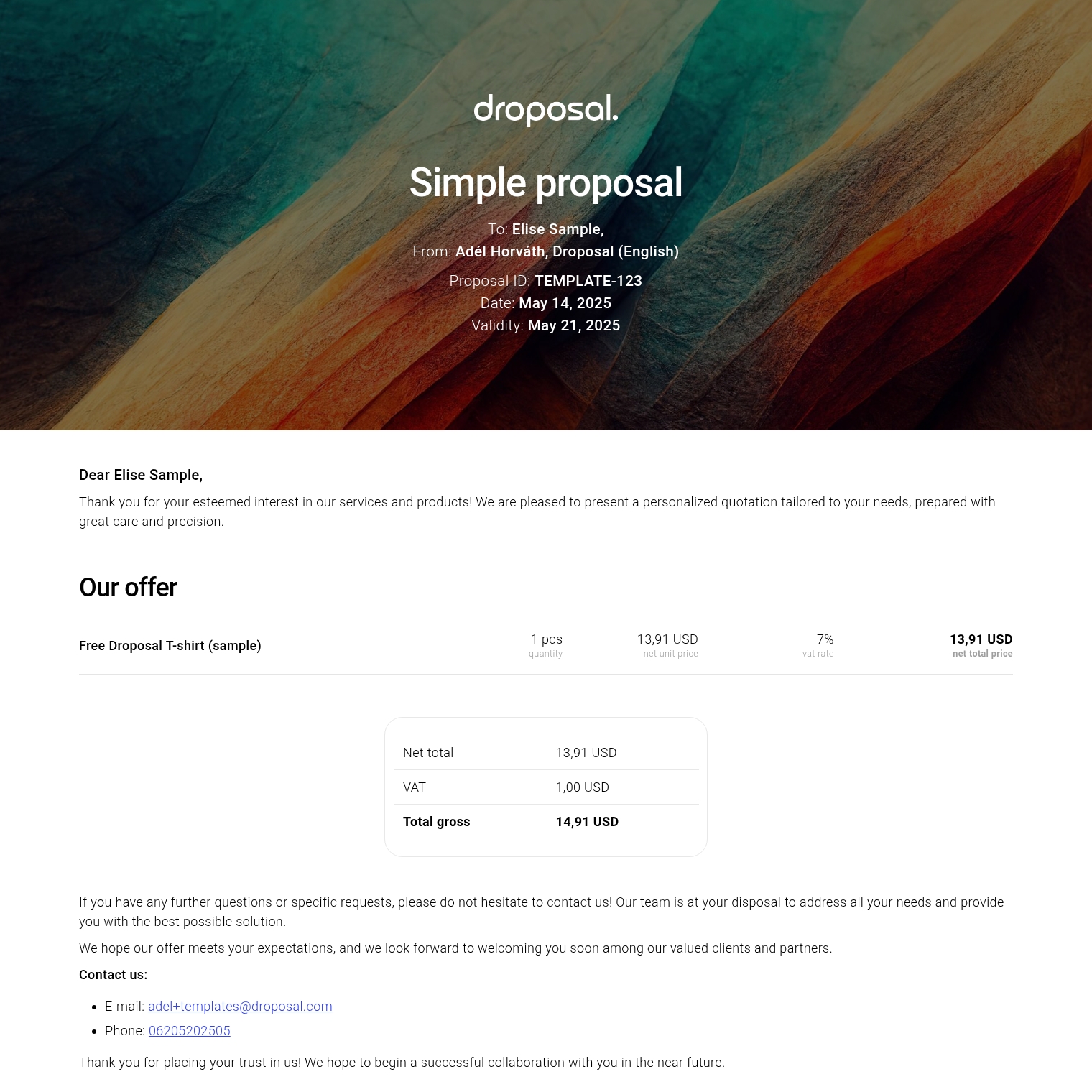
Task: Click the VAT 1,00 USD summary row
Action: point(545,787)
